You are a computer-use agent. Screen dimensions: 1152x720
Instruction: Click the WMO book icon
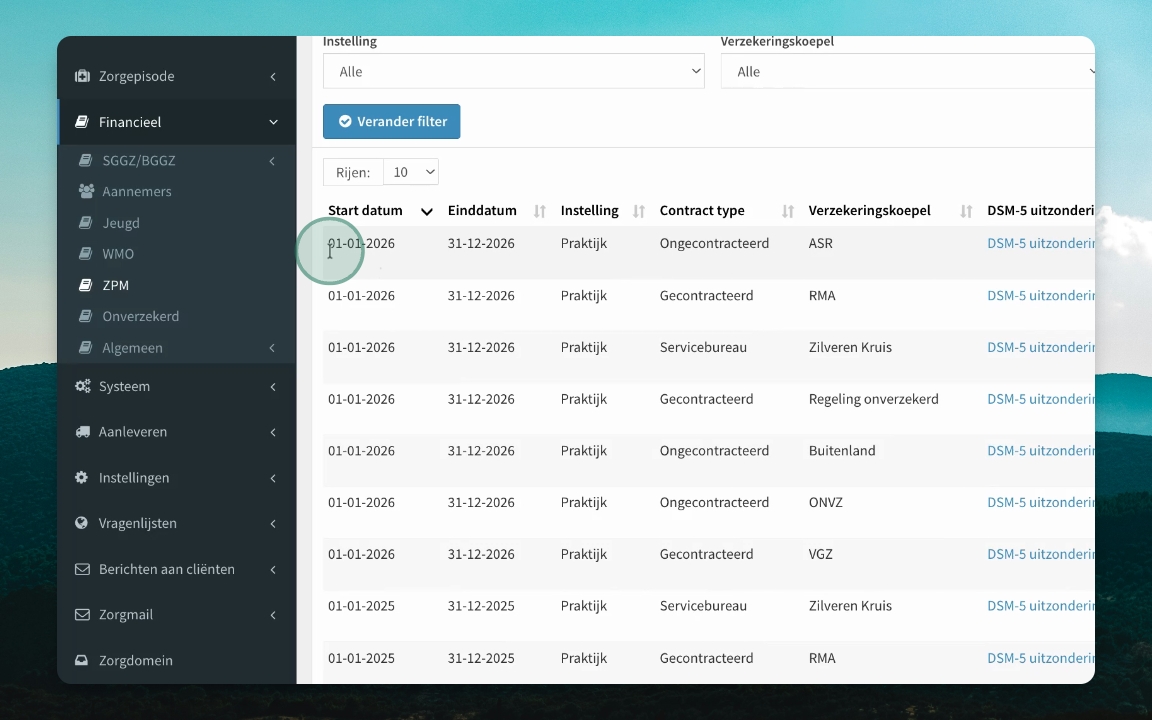point(85,253)
